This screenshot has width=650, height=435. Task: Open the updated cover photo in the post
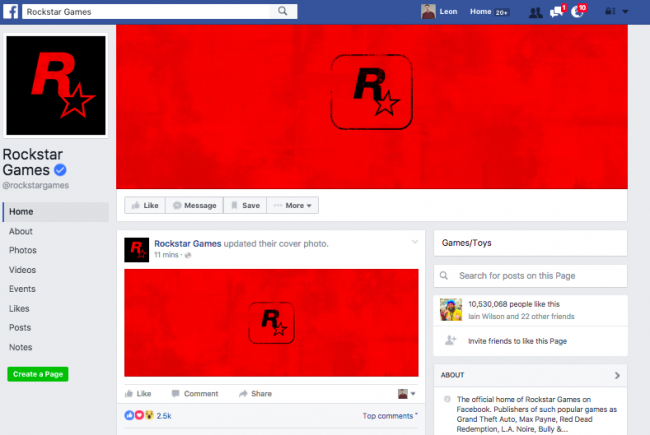[271, 323]
